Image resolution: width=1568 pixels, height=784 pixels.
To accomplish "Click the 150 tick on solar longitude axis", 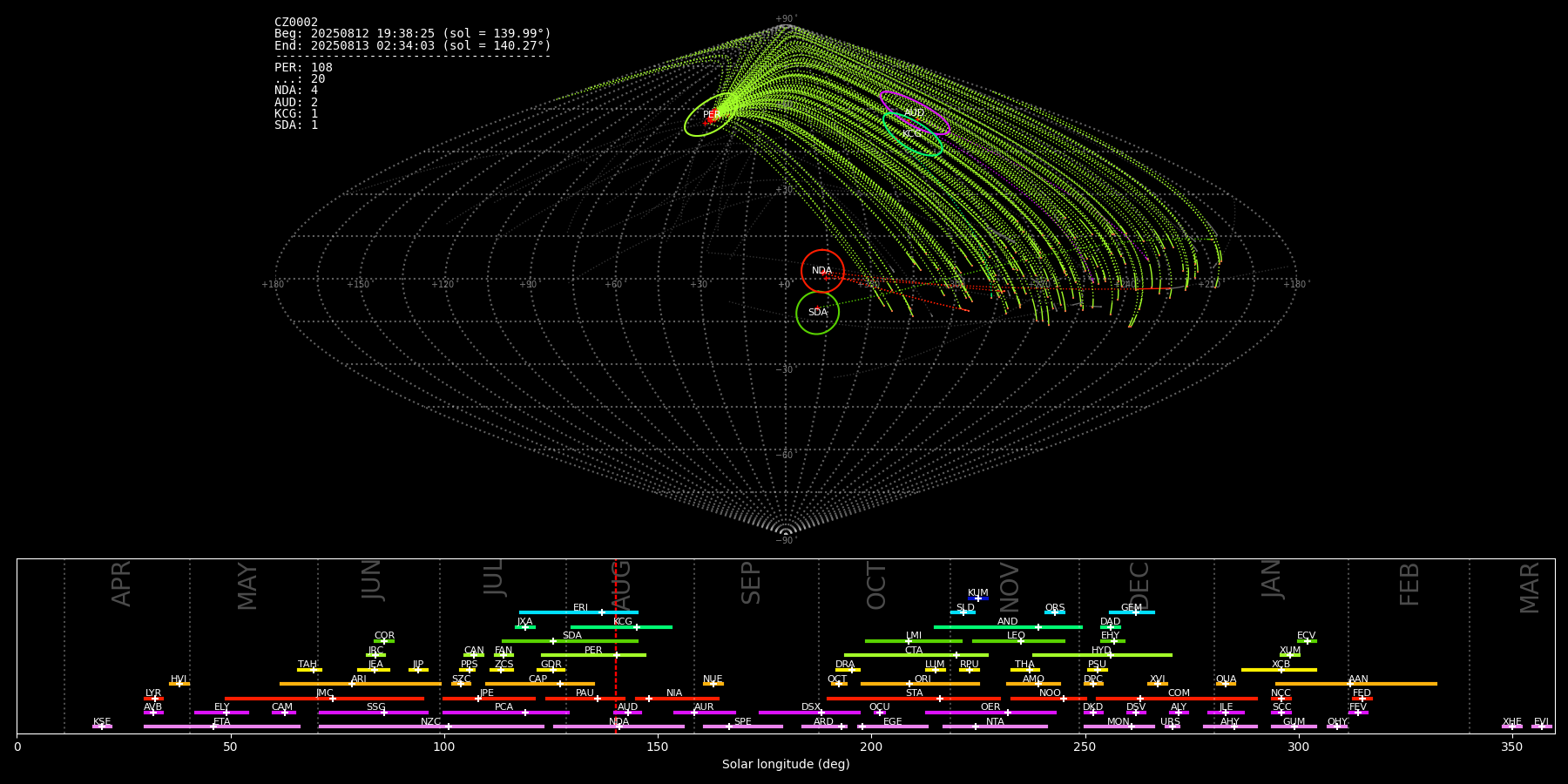I will pos(658,747).
